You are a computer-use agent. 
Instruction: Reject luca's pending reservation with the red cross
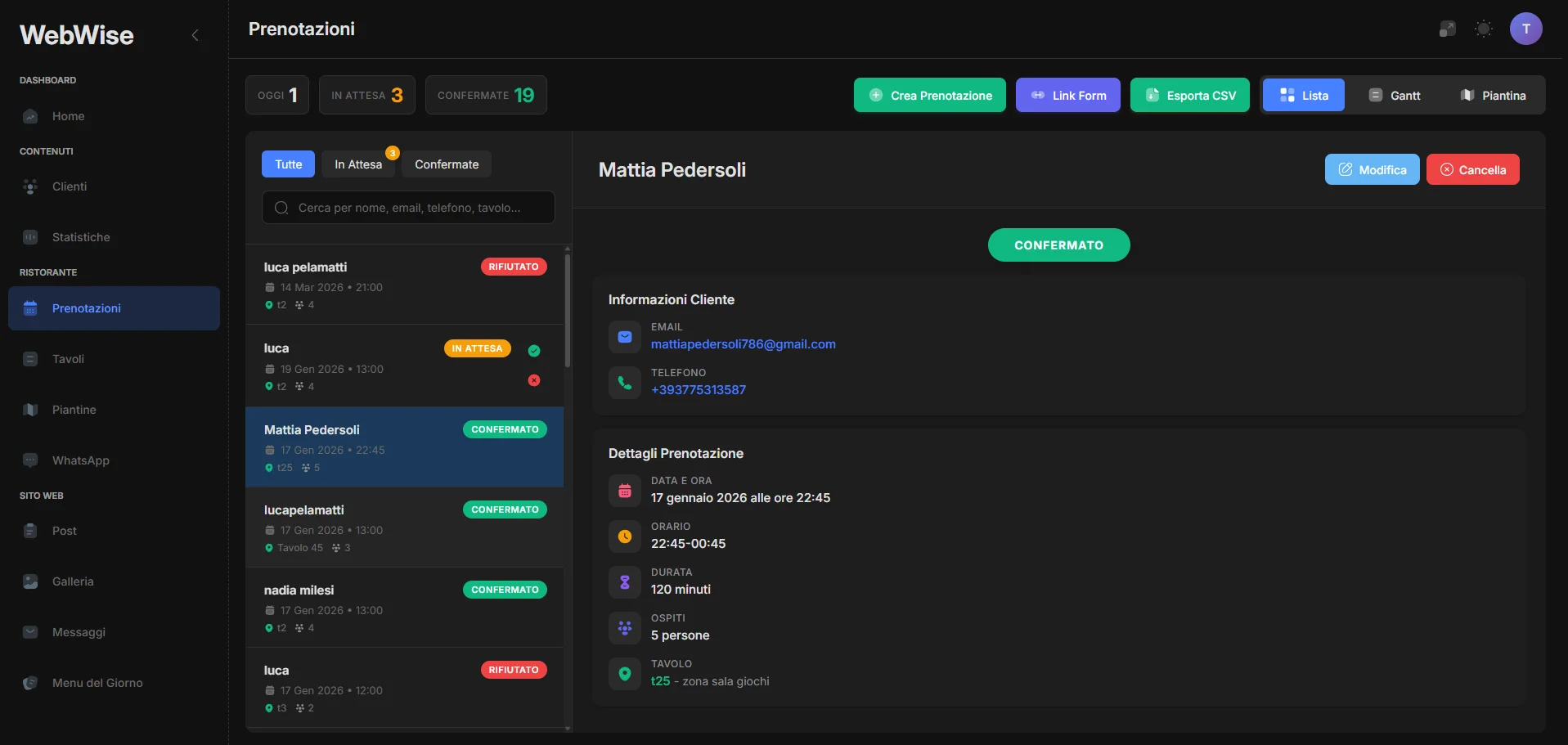(533, 380)
